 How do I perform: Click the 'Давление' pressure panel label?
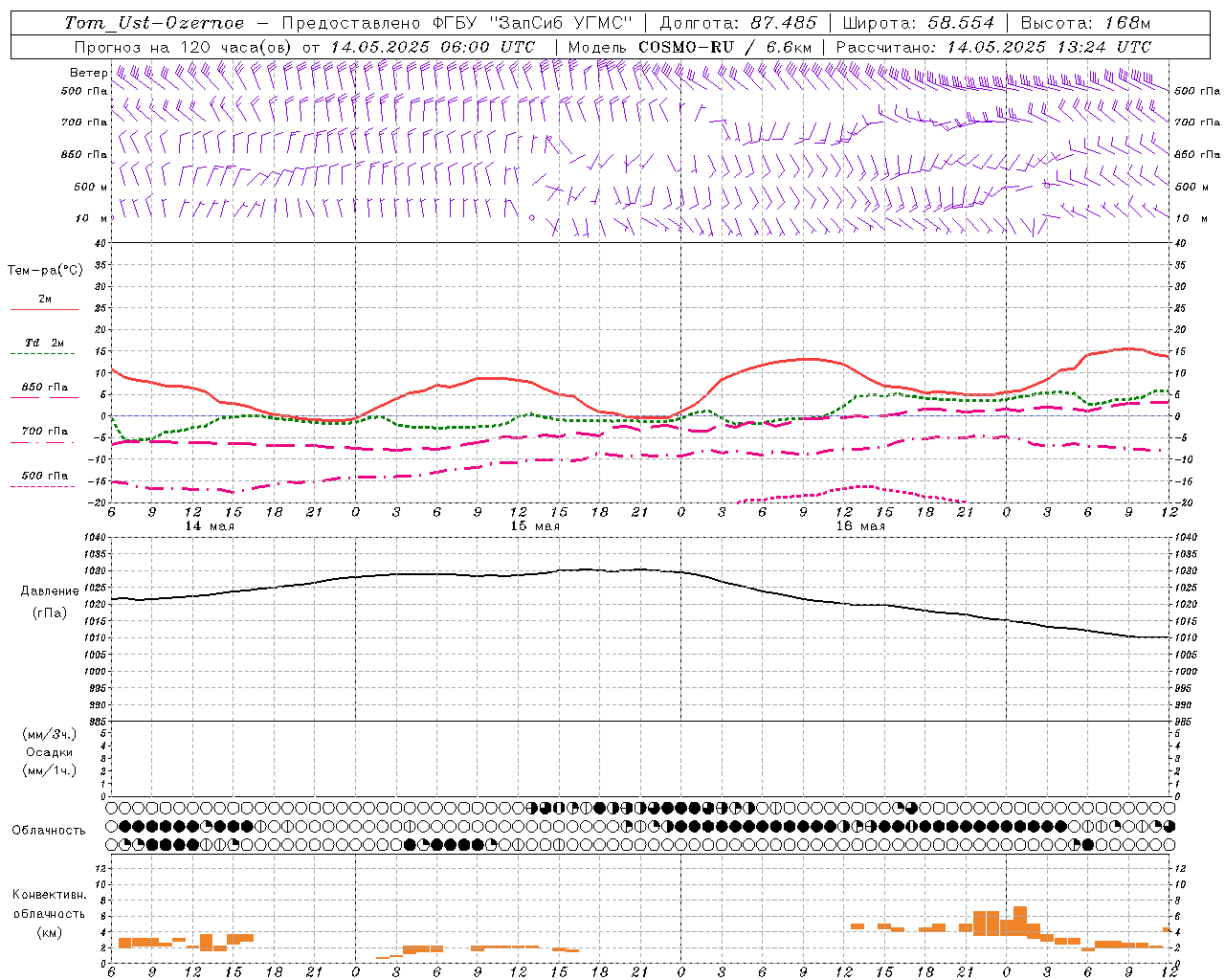click(x=50, y=591)
